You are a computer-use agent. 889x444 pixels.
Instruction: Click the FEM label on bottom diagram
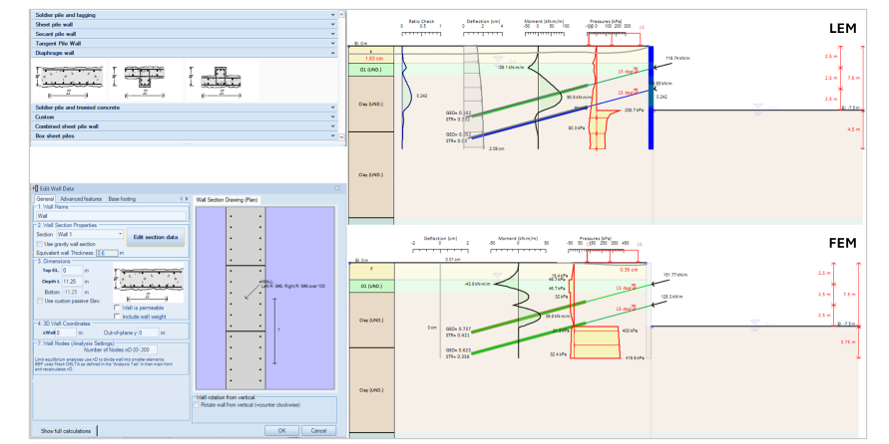tap(843, 244)
